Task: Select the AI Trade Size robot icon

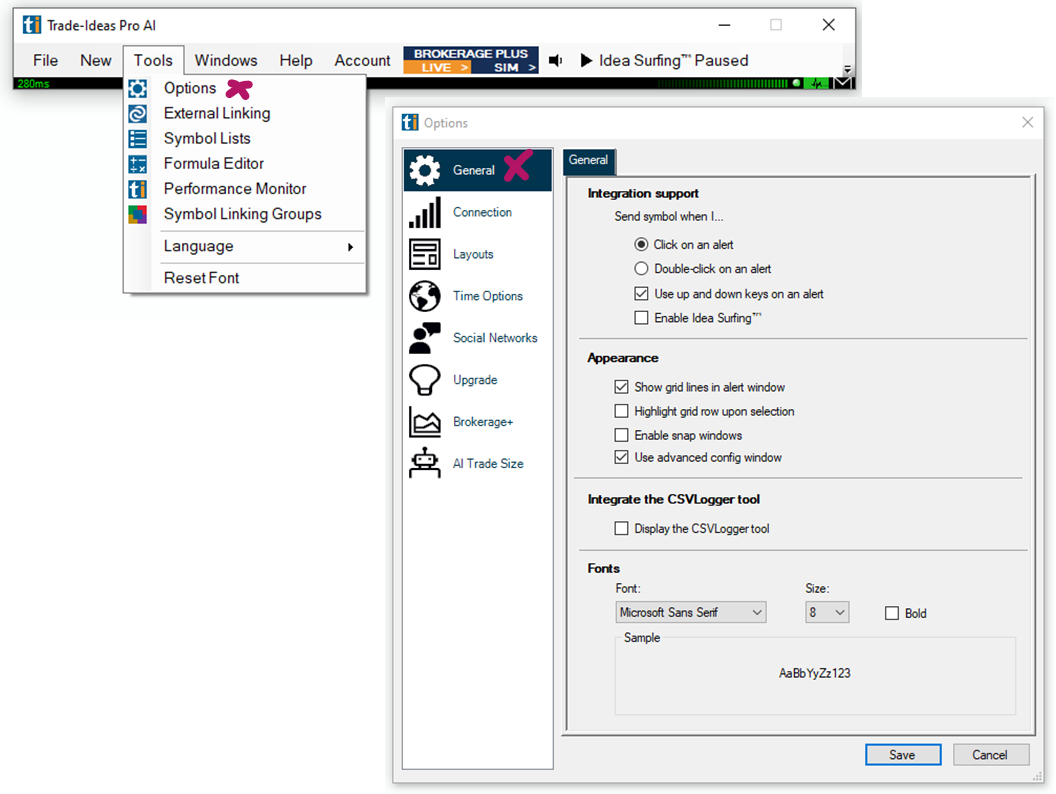Action: (425, 464)
